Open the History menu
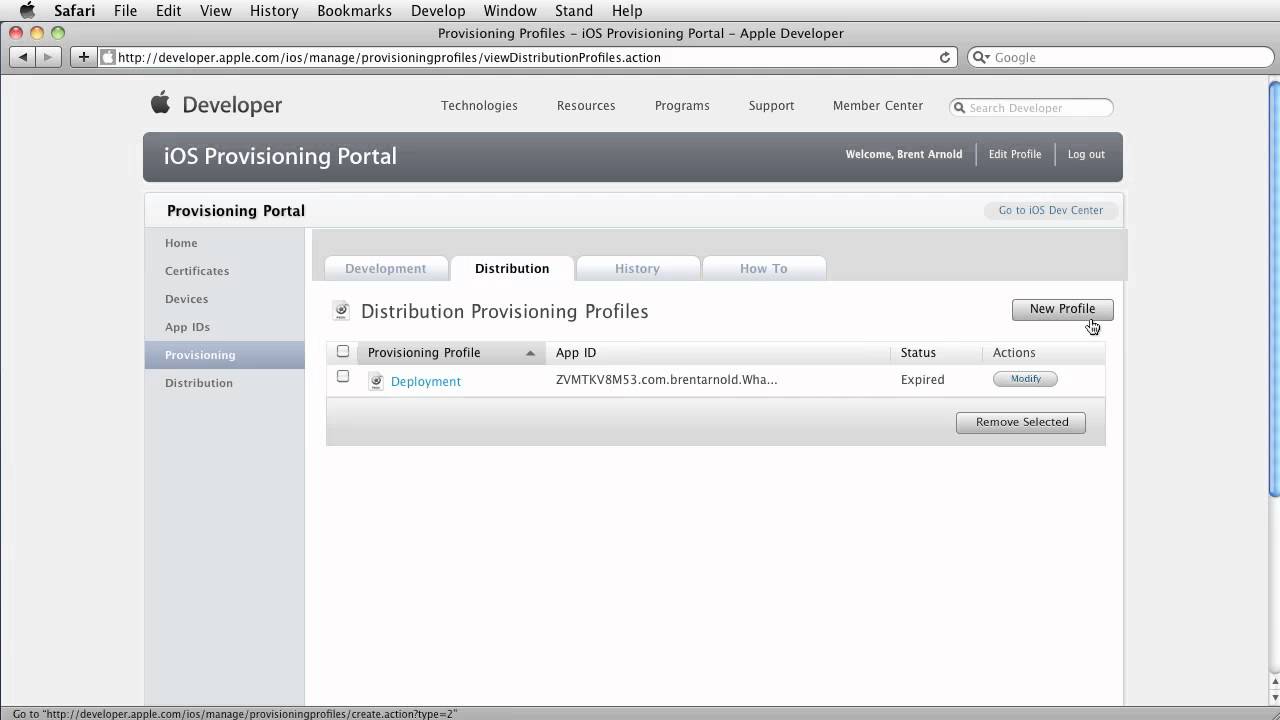Image resolution: width=1280 pixels, height=720 pixels. click(274, 11)
